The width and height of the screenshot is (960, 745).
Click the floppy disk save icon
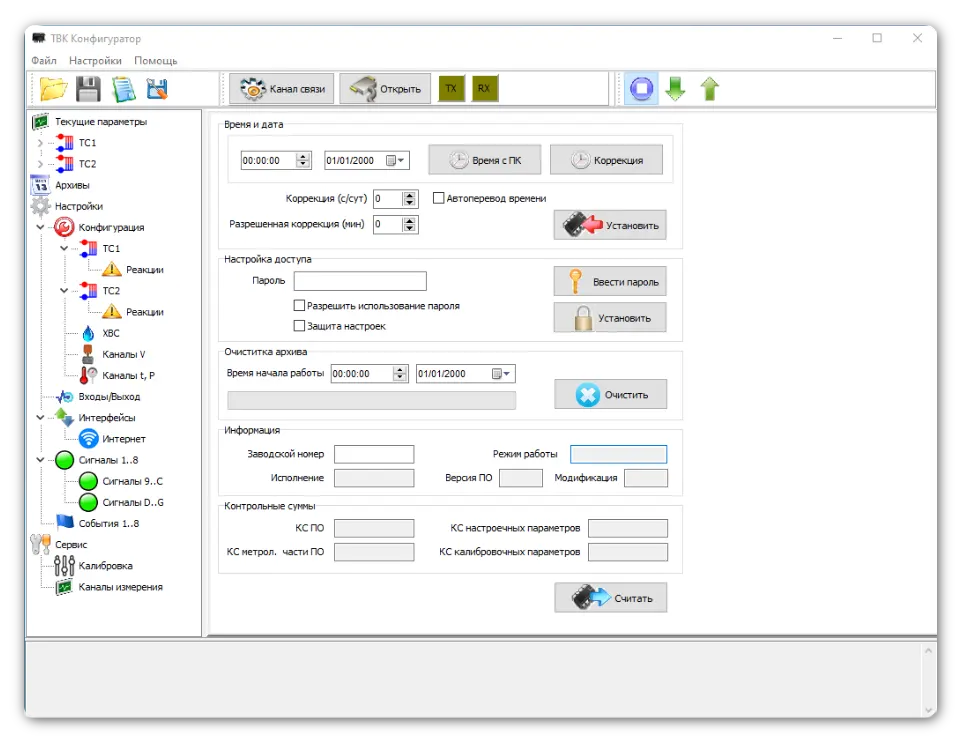89,89
